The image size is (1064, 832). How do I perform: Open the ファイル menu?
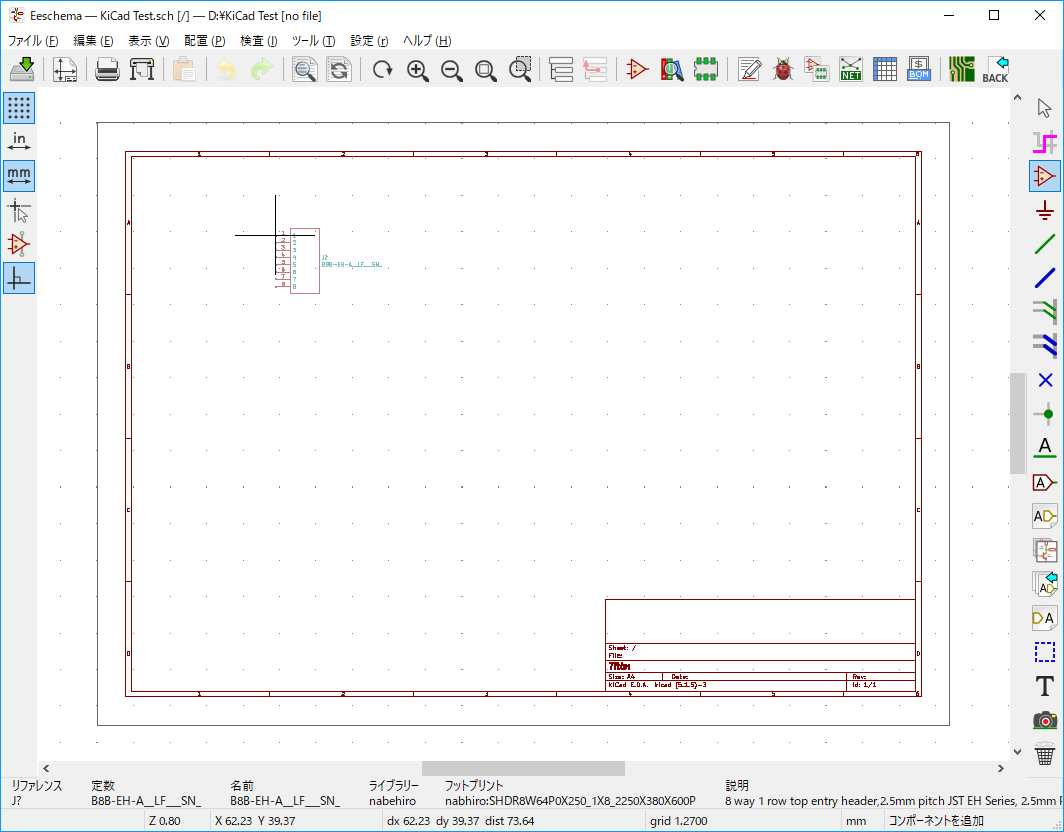pos(33,41)
